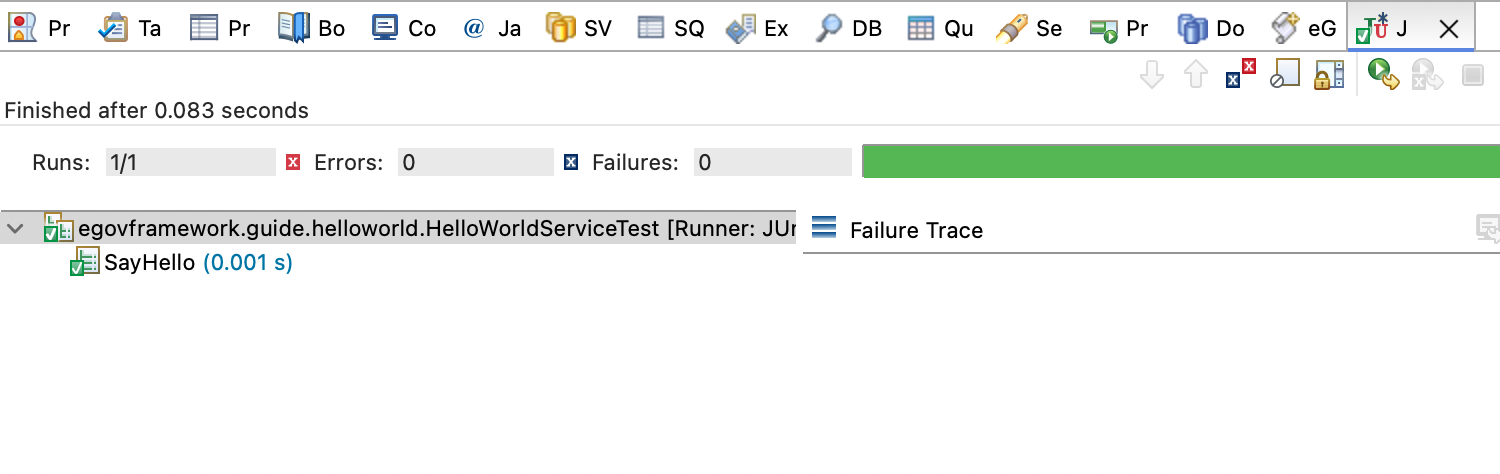
Task: Click the green test progress bar
Action: pyautogui.click(x=1180, y=162)
